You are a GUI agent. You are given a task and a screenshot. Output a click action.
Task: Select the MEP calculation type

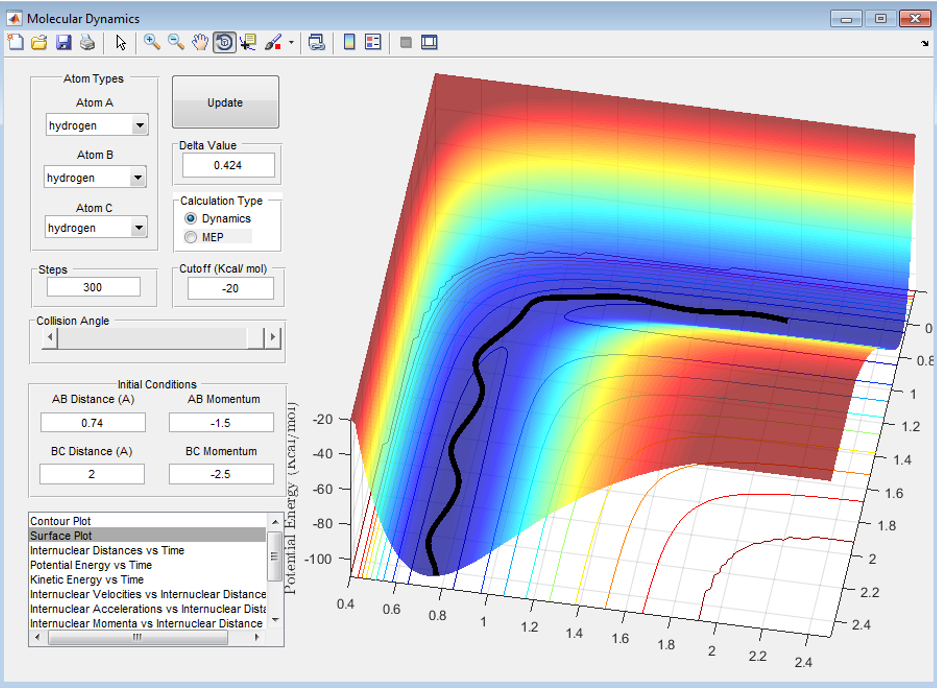pos(191,237)
